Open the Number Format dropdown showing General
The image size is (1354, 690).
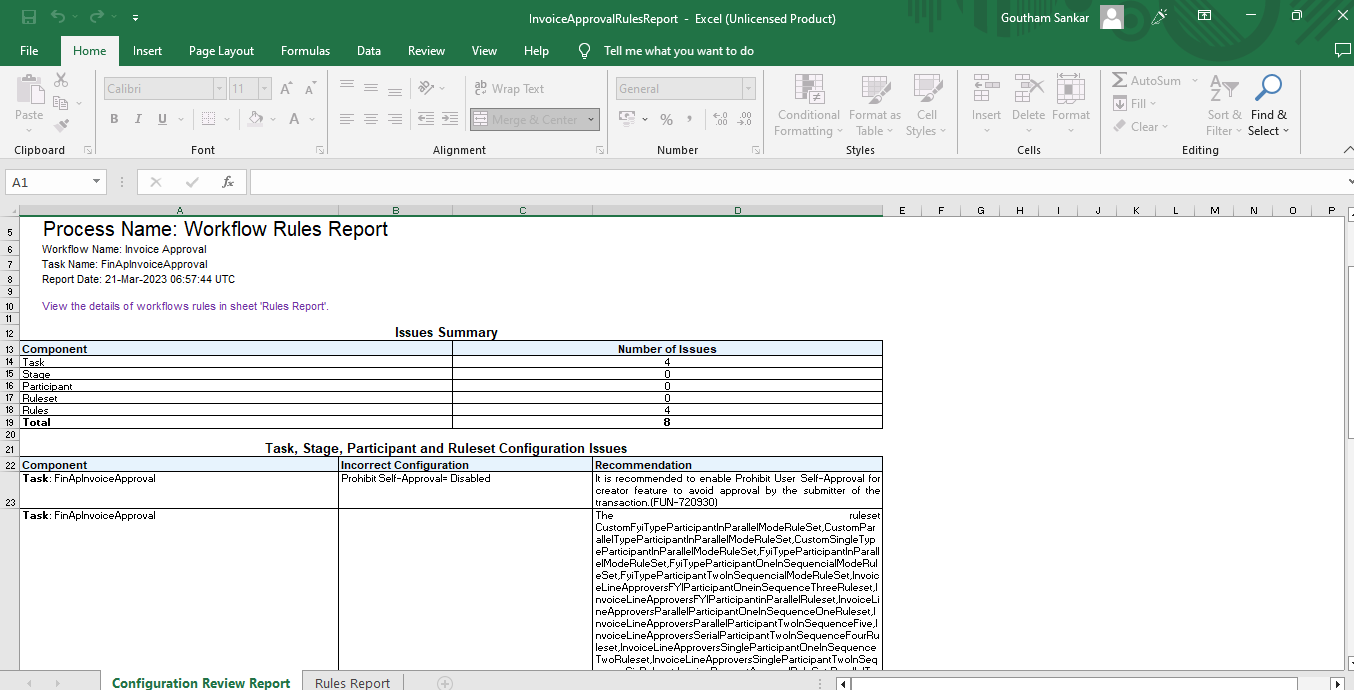685,88
